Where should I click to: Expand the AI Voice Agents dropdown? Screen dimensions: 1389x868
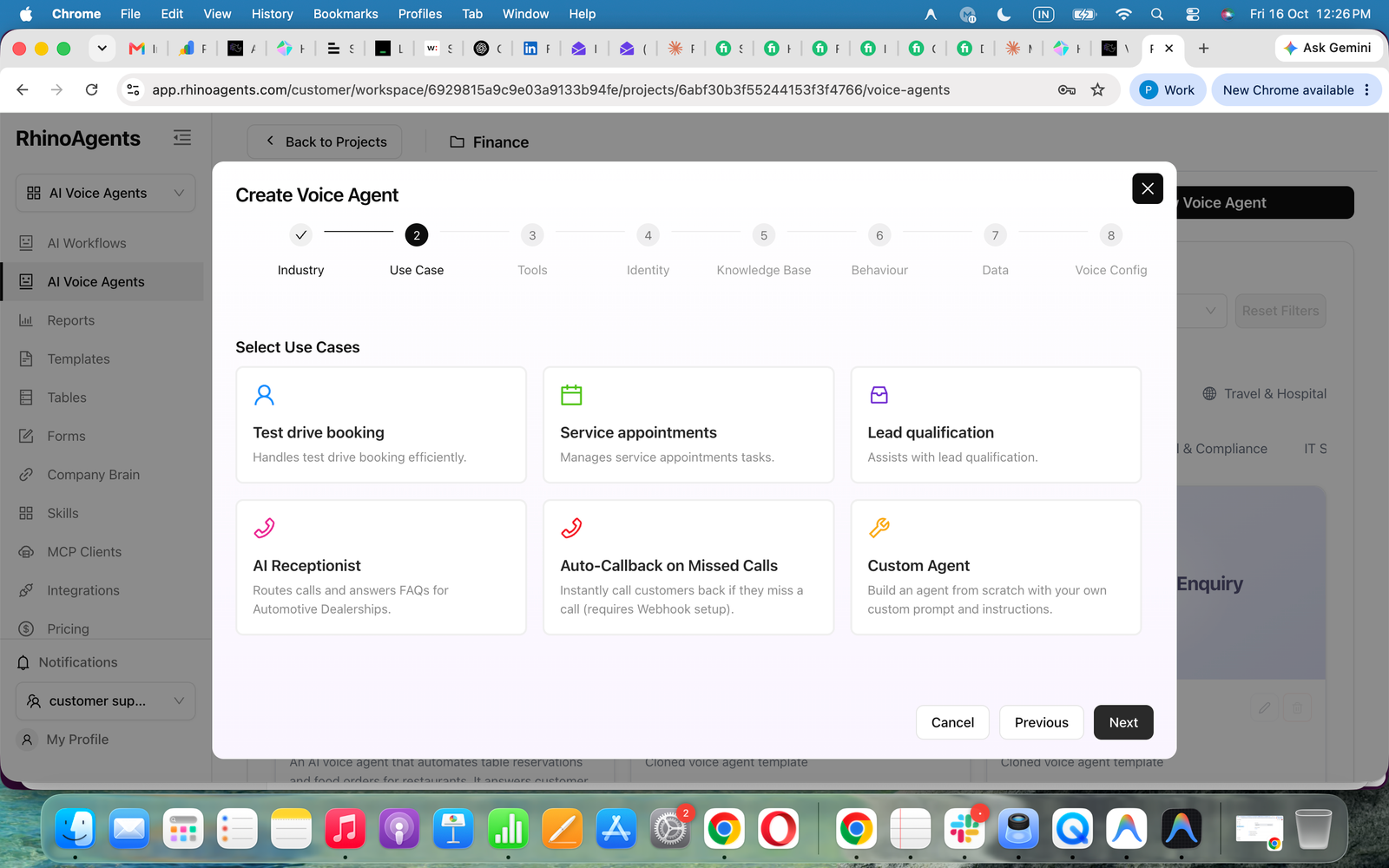click(105, 193)
